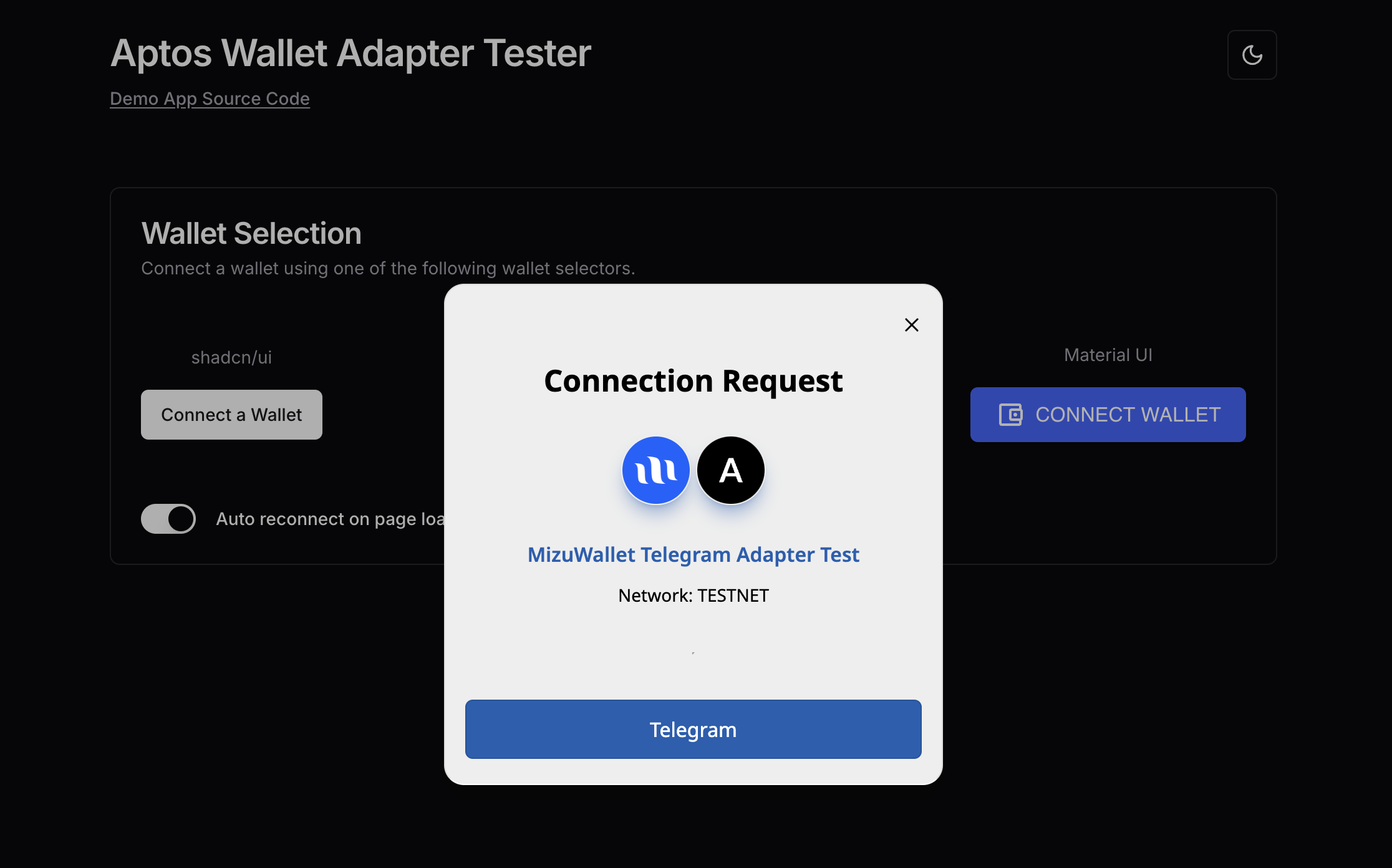This screenshot has height=868, width=1392.
Task: Click the tiny loading dot below Network text
Action: (x=693, y=653)
